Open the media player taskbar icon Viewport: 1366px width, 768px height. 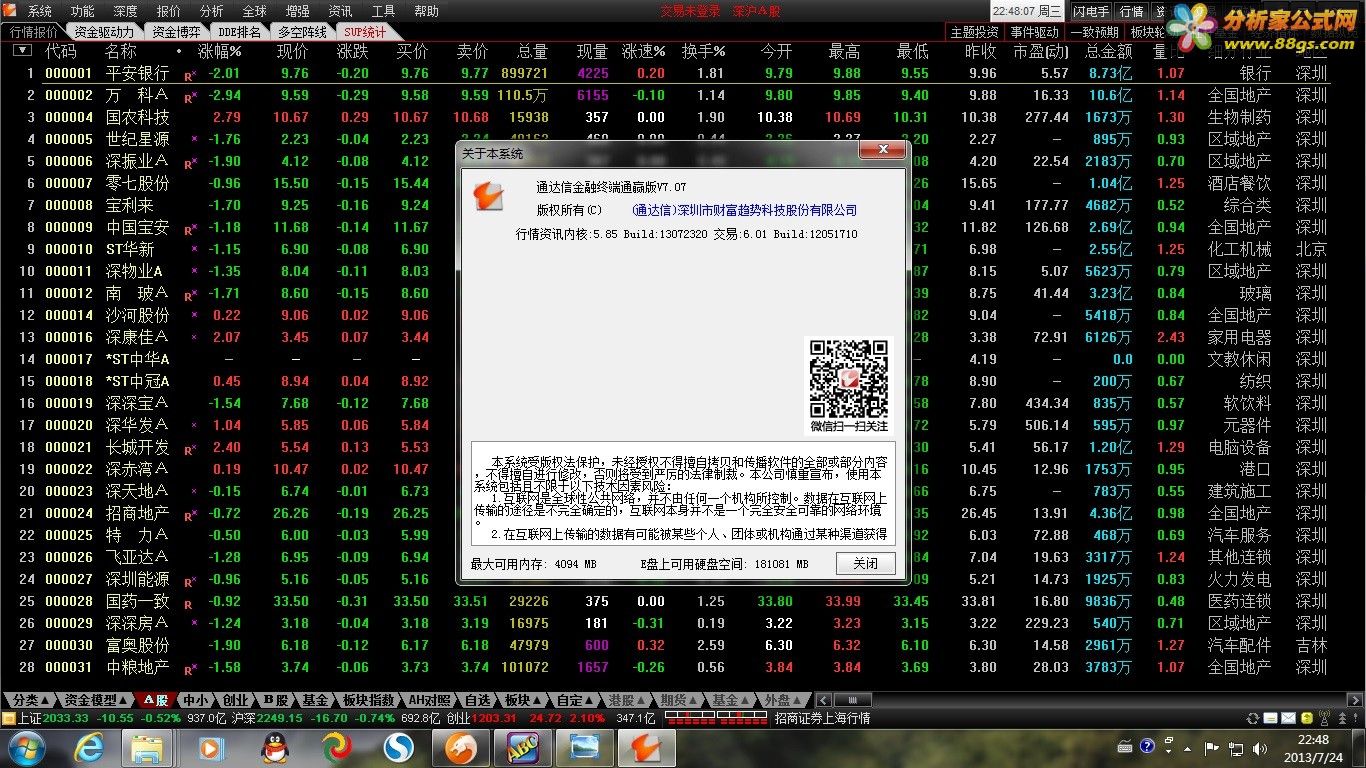click(211, 748)
